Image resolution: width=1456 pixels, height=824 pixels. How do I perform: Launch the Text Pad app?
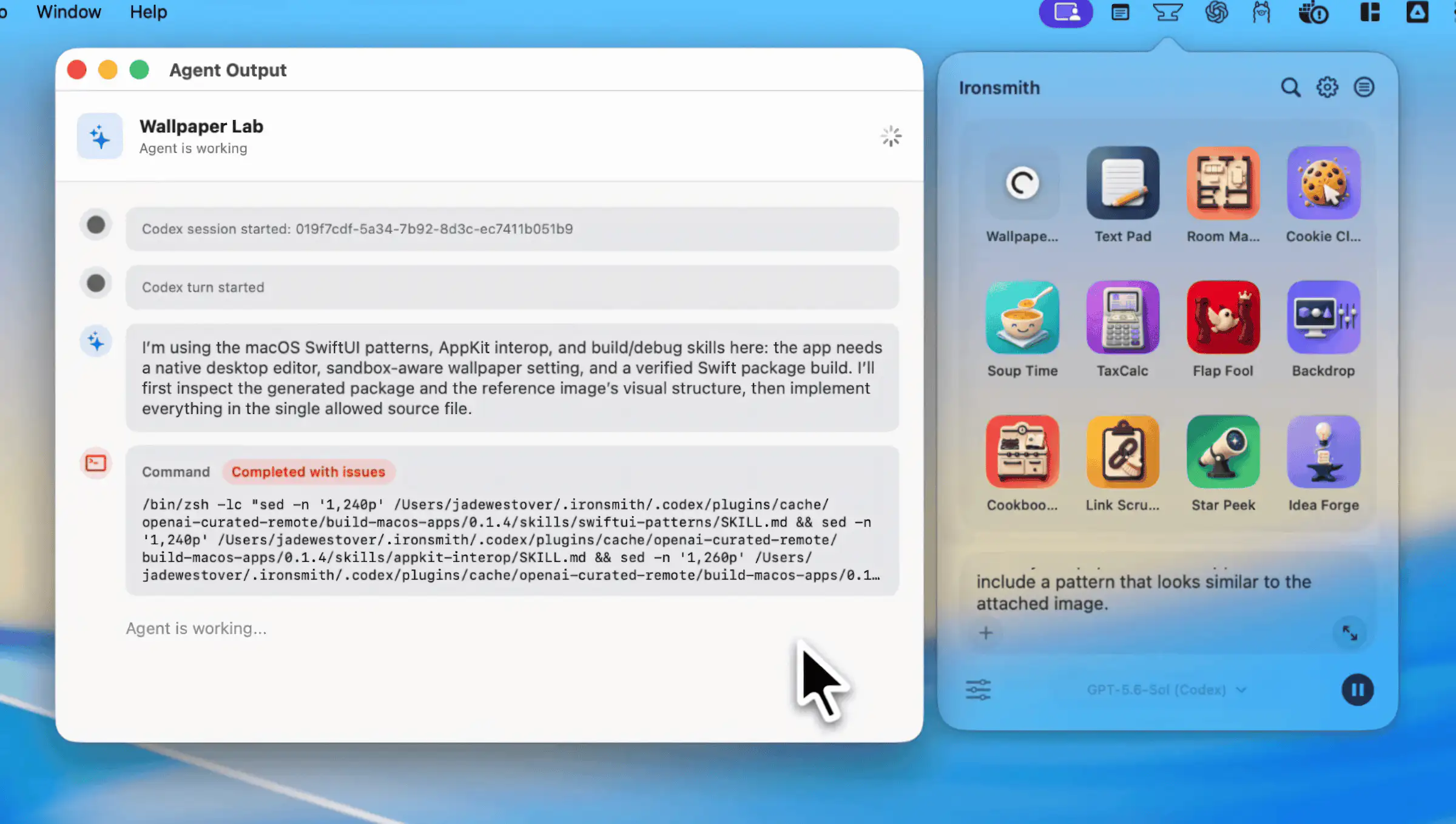(1123, 183)
